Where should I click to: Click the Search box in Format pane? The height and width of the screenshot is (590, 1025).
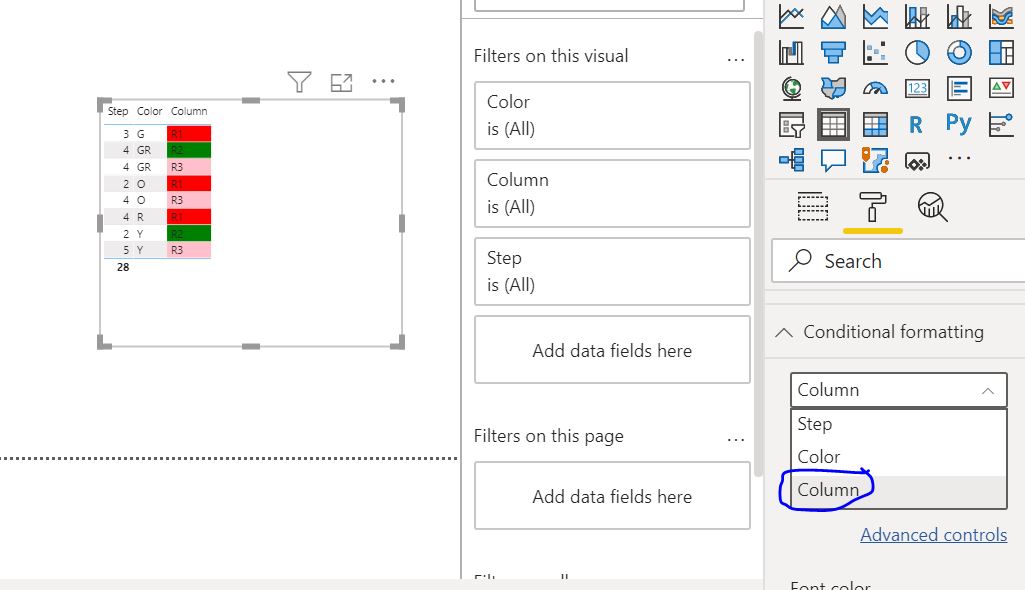(898, 261)
